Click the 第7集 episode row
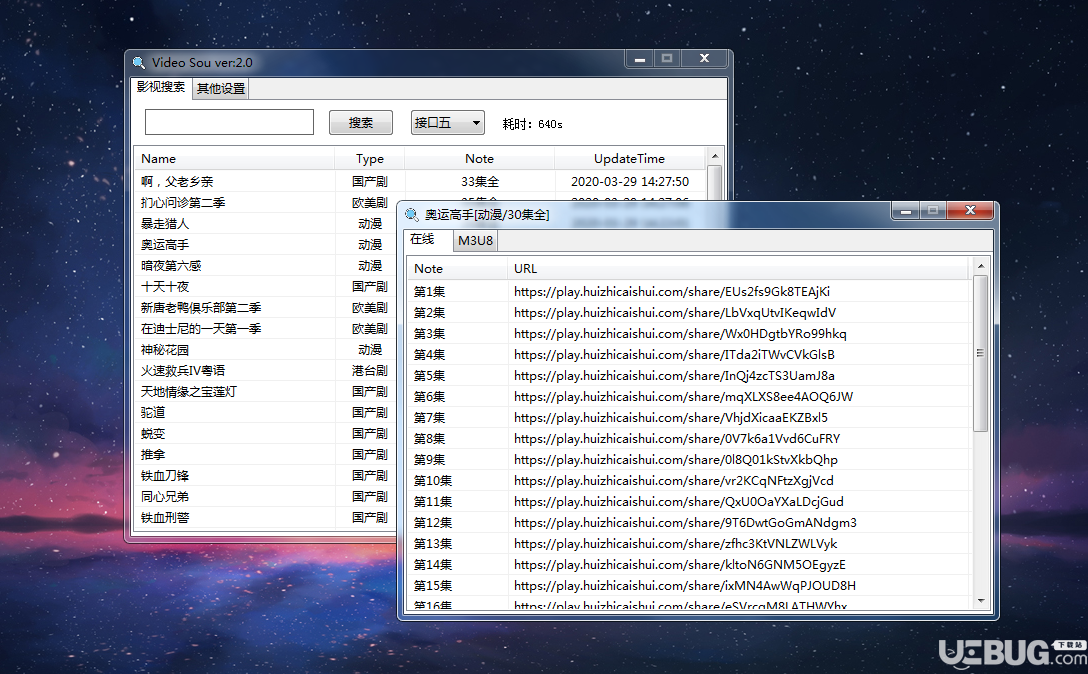Image resolution: width=1088 pixels, height=674 pixels. pyautogui.click(x=689, y=418)
